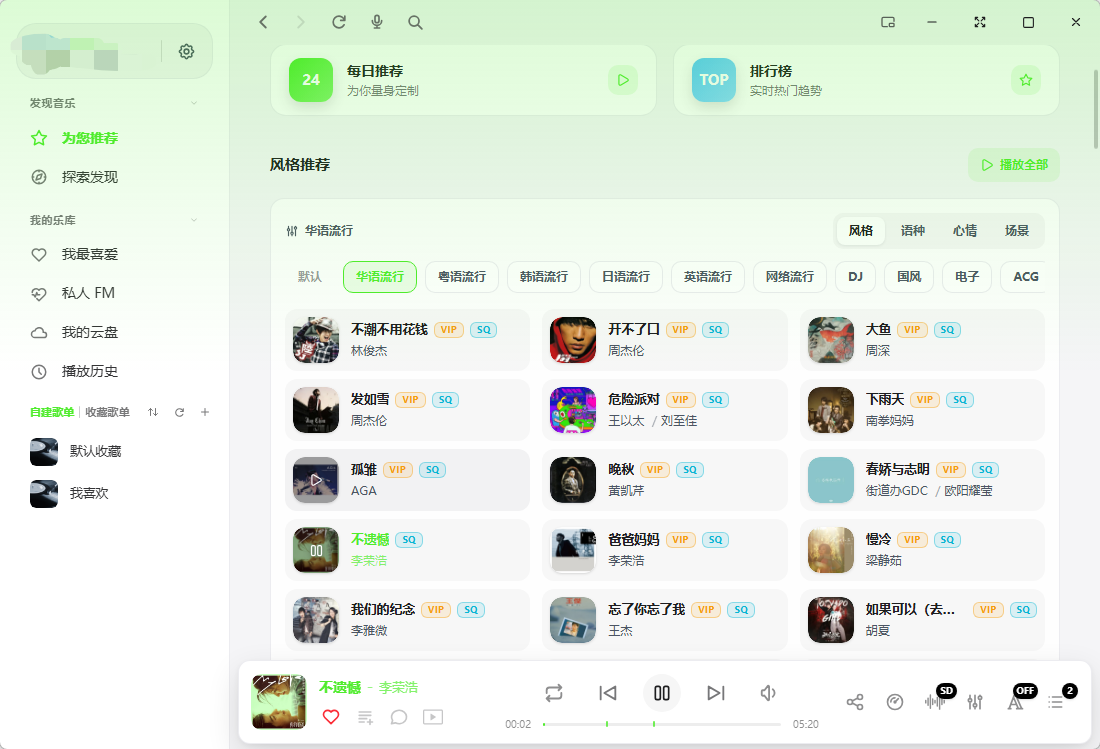The height and width of the screenshot is (749, 1100).
Task: Play 孤雏 via its cover thumbnail
Action: pos(316,480)
